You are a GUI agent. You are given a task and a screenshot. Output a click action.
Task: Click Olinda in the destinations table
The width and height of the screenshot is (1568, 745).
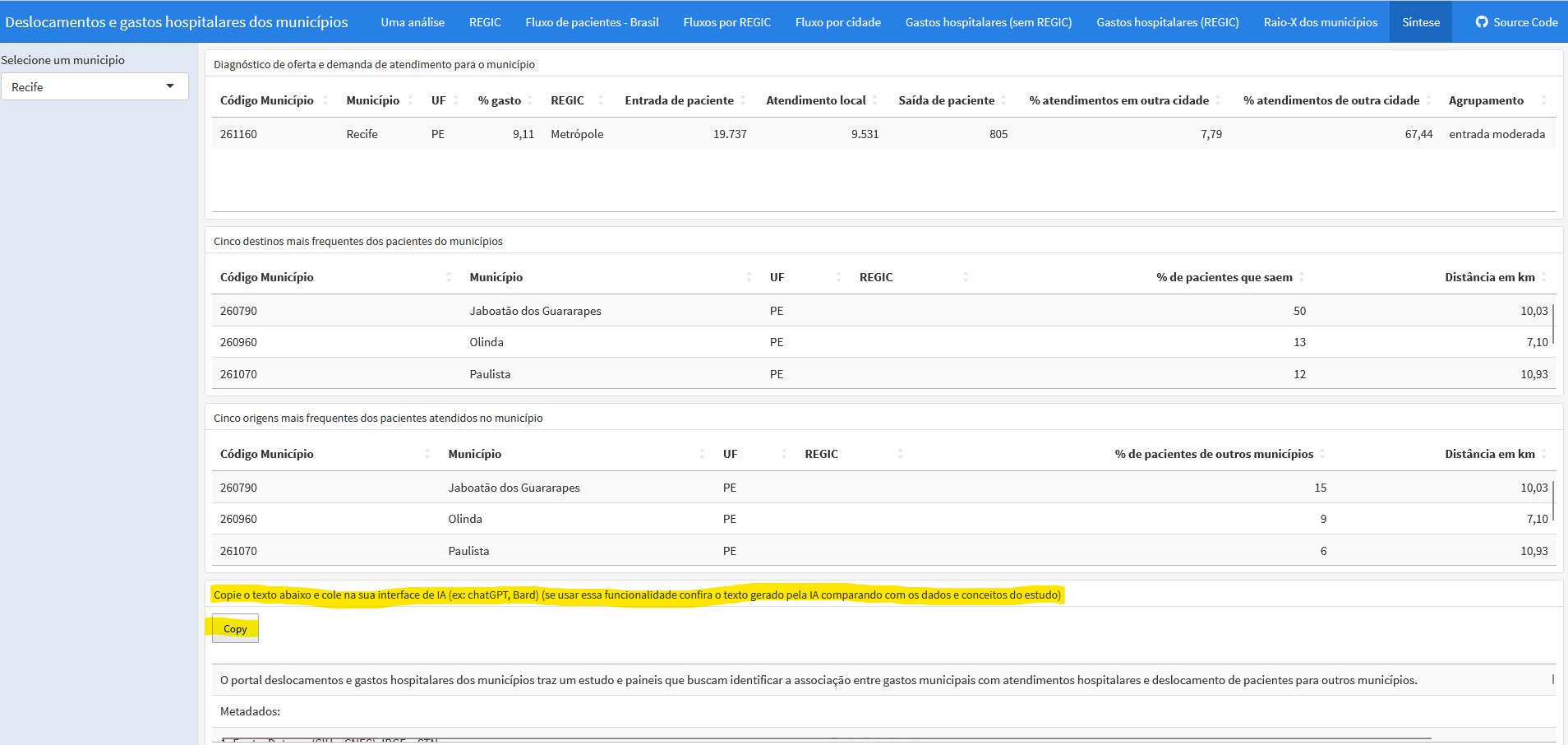pyautogui.click(x=487, y=342)
